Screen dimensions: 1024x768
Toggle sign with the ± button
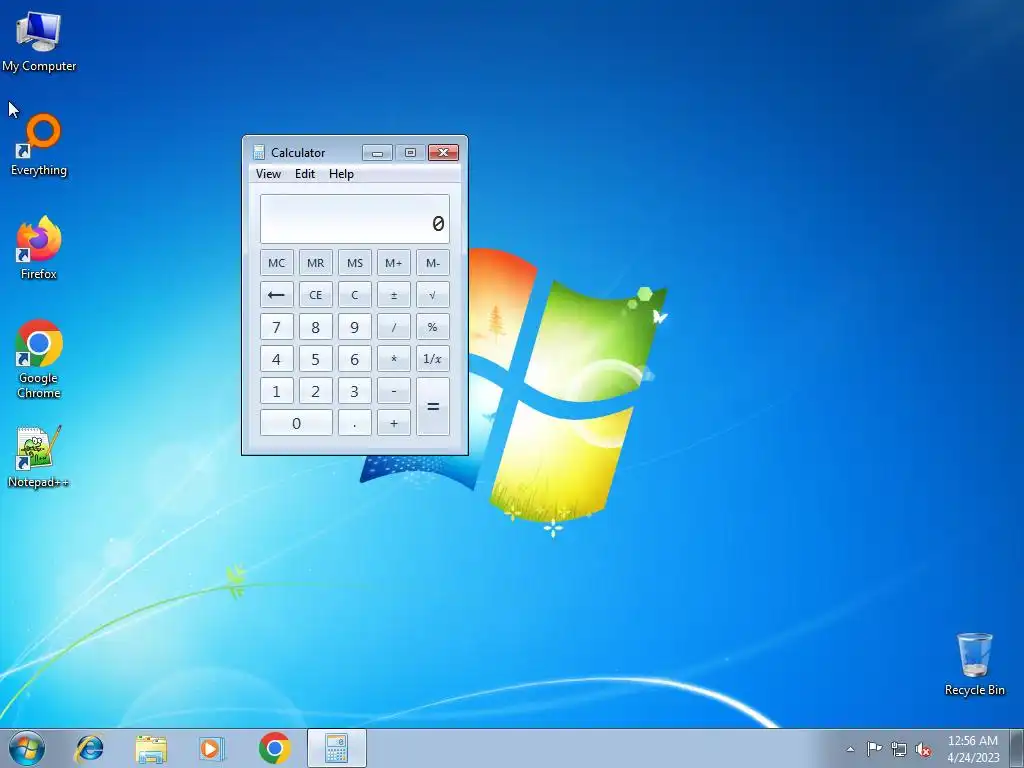[394, 295]
